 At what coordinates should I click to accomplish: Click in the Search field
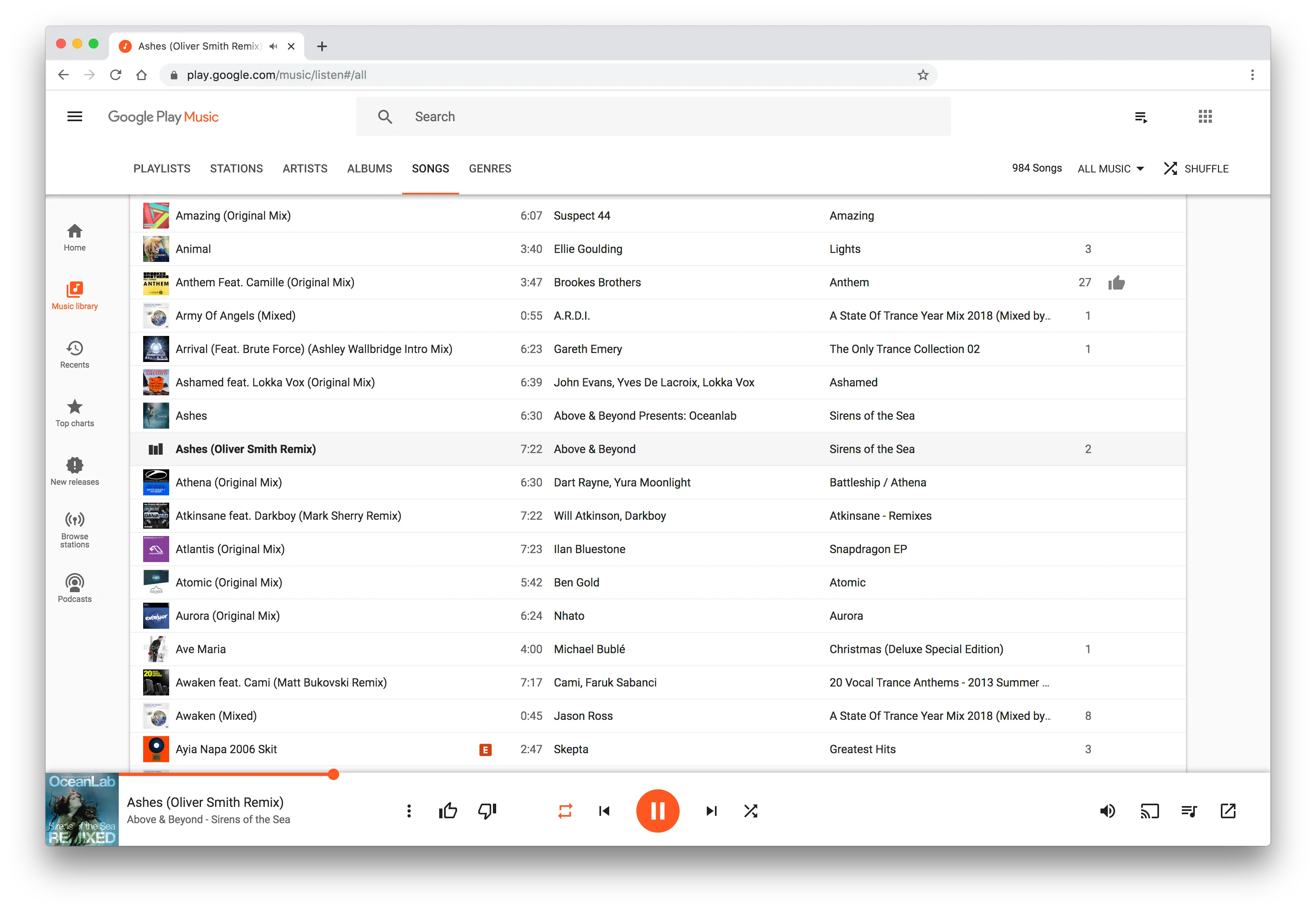click(653, 116)
